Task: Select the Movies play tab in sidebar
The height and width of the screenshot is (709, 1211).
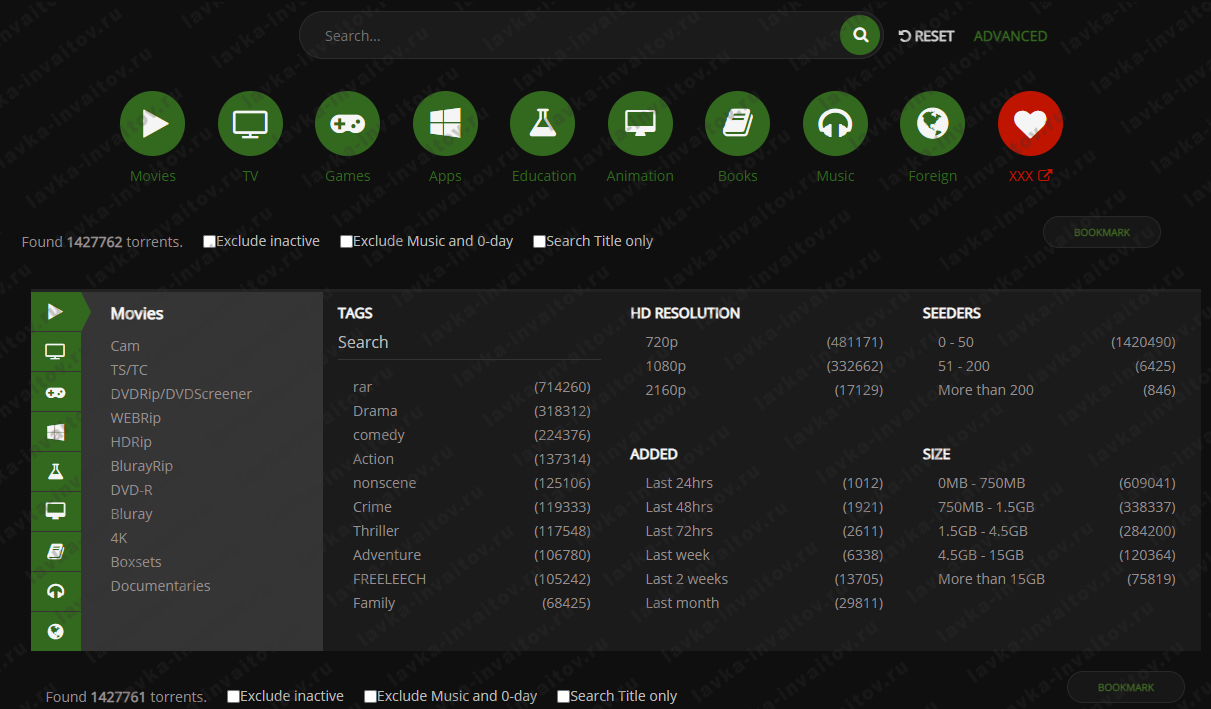Action: pyautogui.click(x=56, y=312)
